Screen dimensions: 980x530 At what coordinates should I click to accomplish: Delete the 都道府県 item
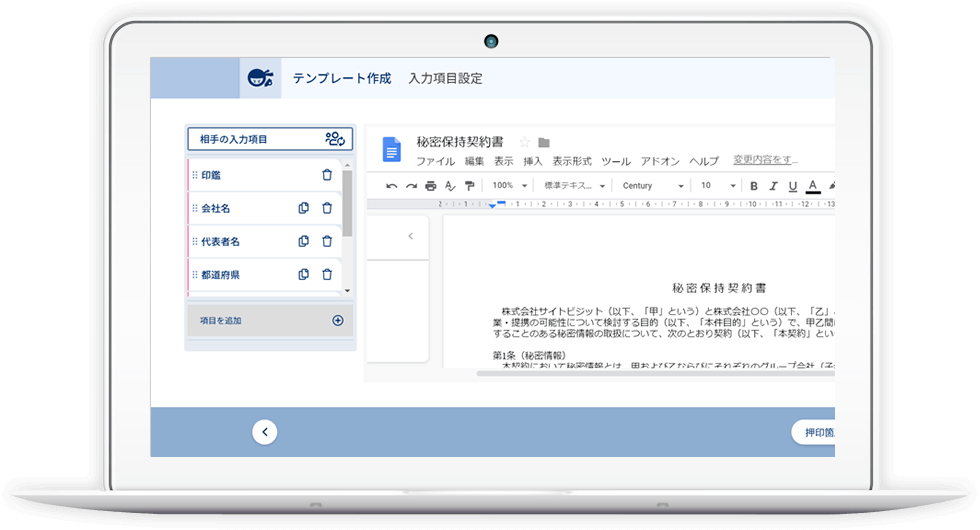click(327, 274)
